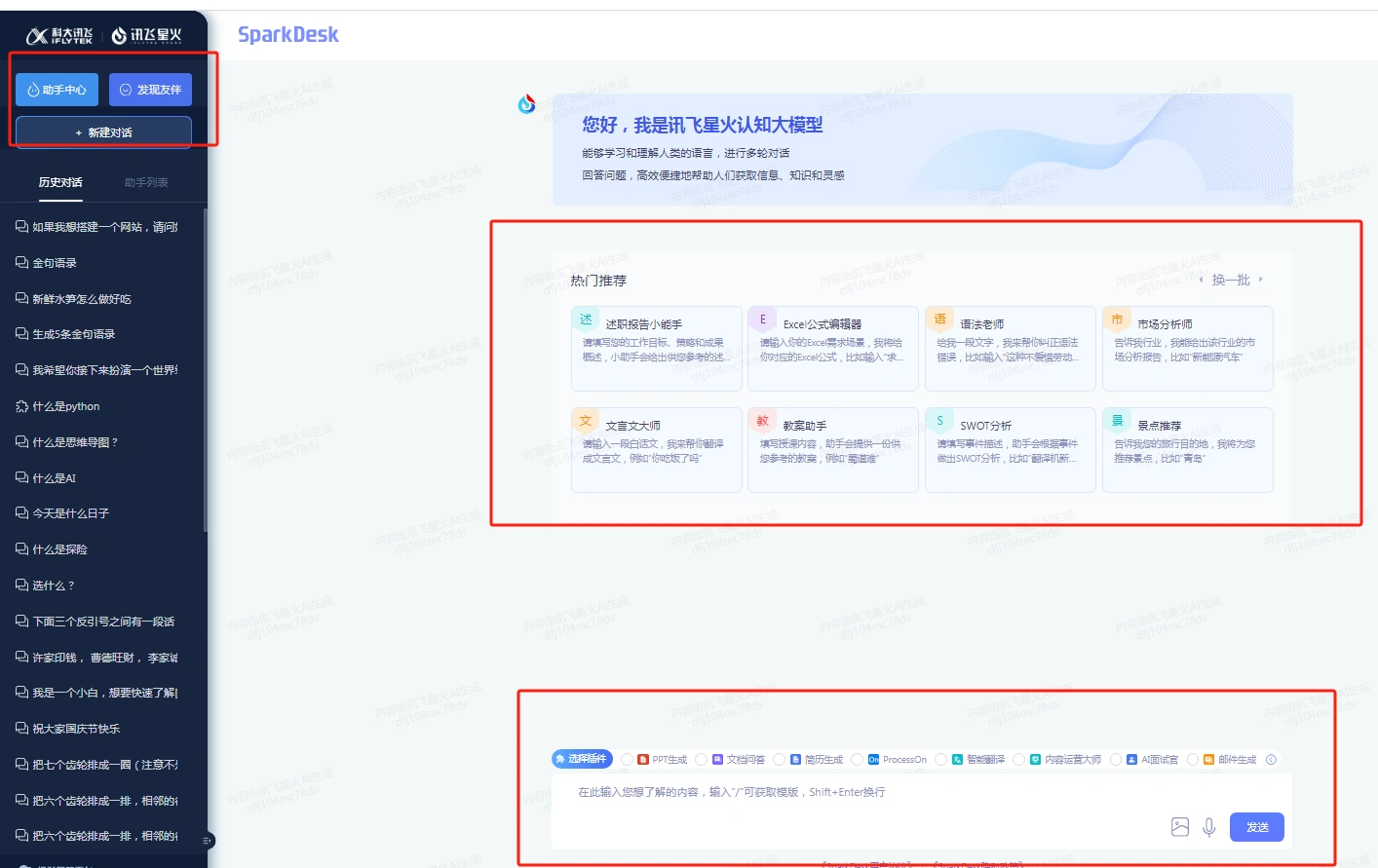Select the AI面试官 plugin radio button
1378x868 pixels.
(x=1116, y=760)
